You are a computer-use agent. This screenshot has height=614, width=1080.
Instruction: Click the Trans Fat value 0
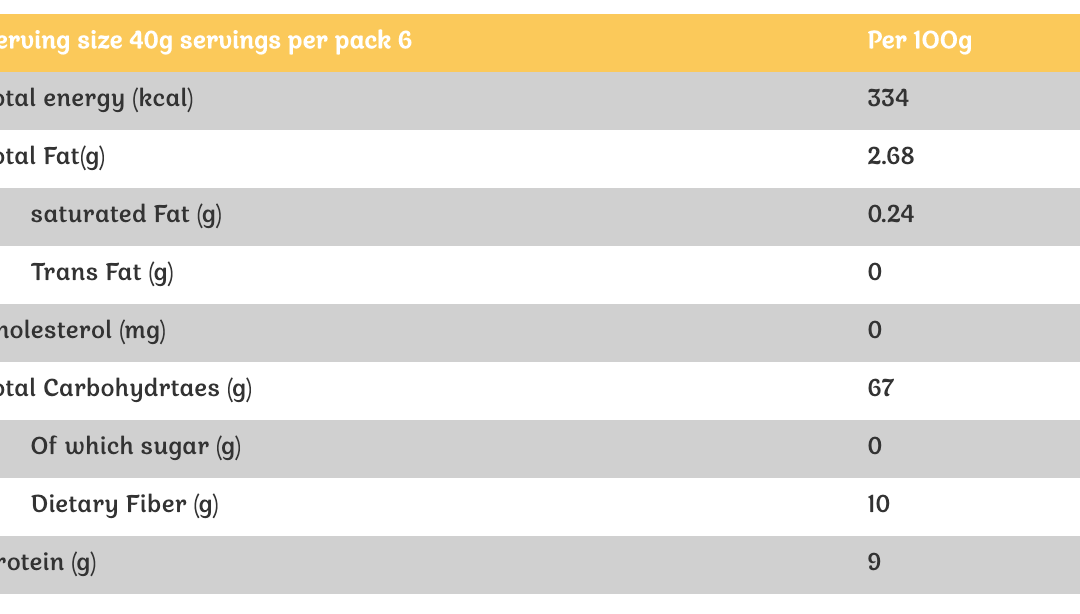pyautogui.click(x=875, y=273)
